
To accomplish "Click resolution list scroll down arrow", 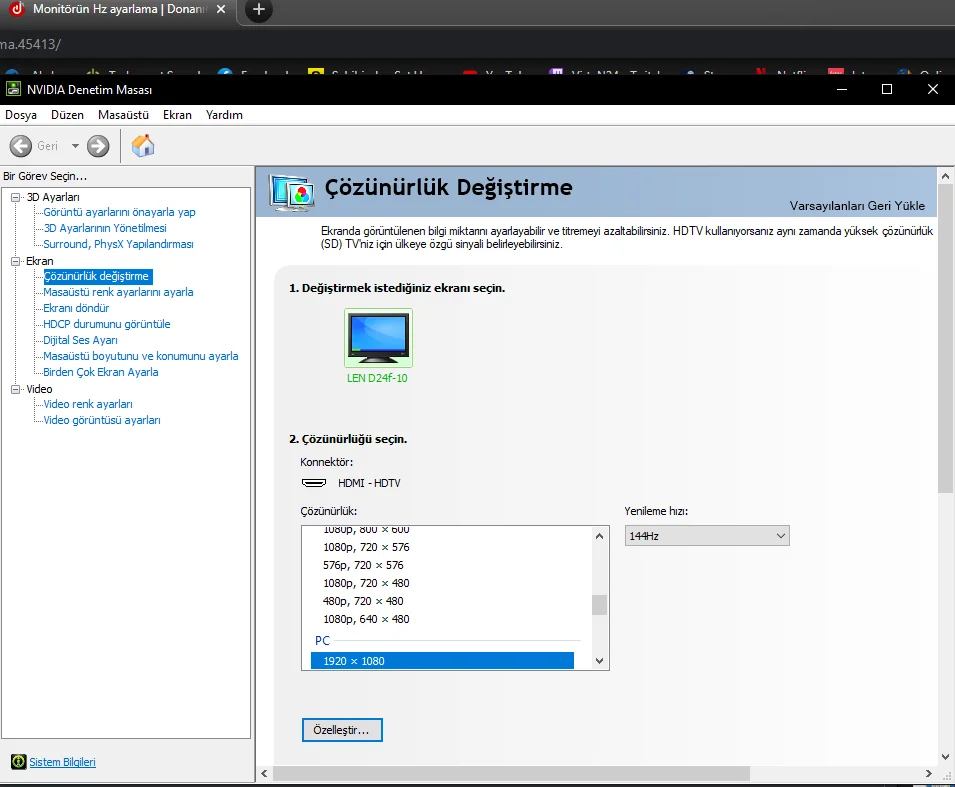I will point(599,661).
